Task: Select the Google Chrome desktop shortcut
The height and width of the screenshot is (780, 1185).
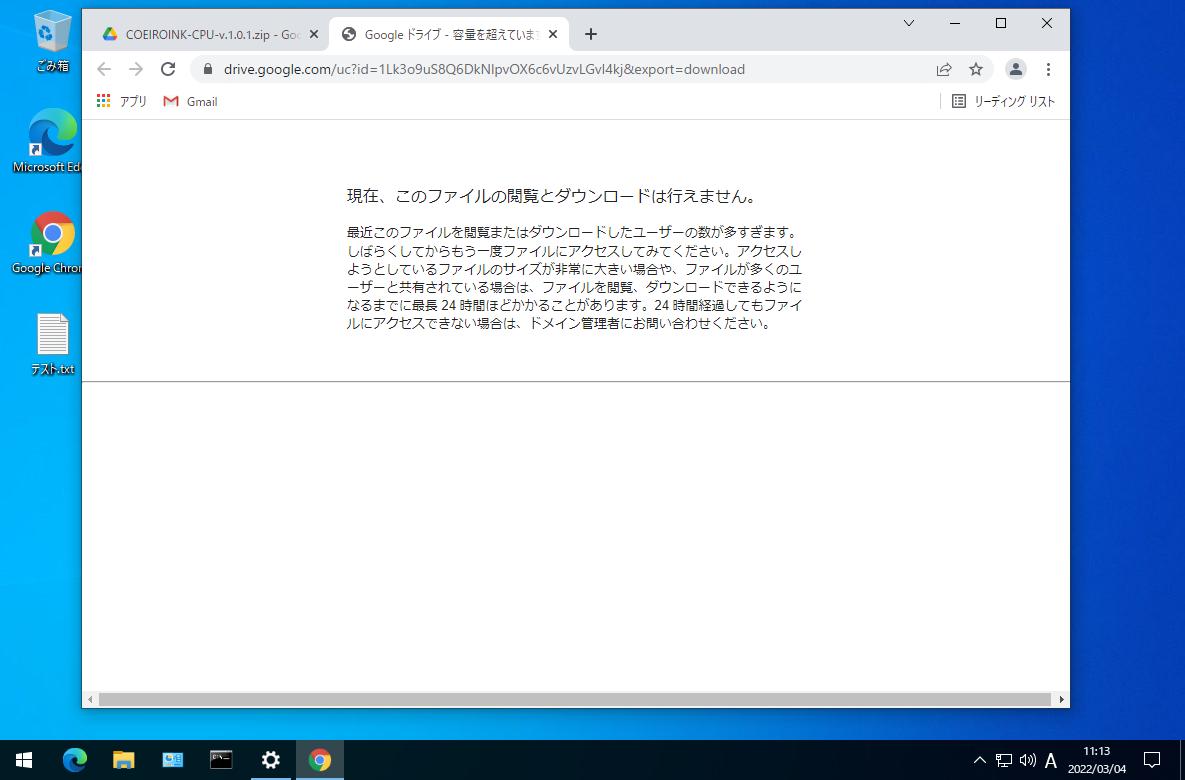Action: pos(47,243)
